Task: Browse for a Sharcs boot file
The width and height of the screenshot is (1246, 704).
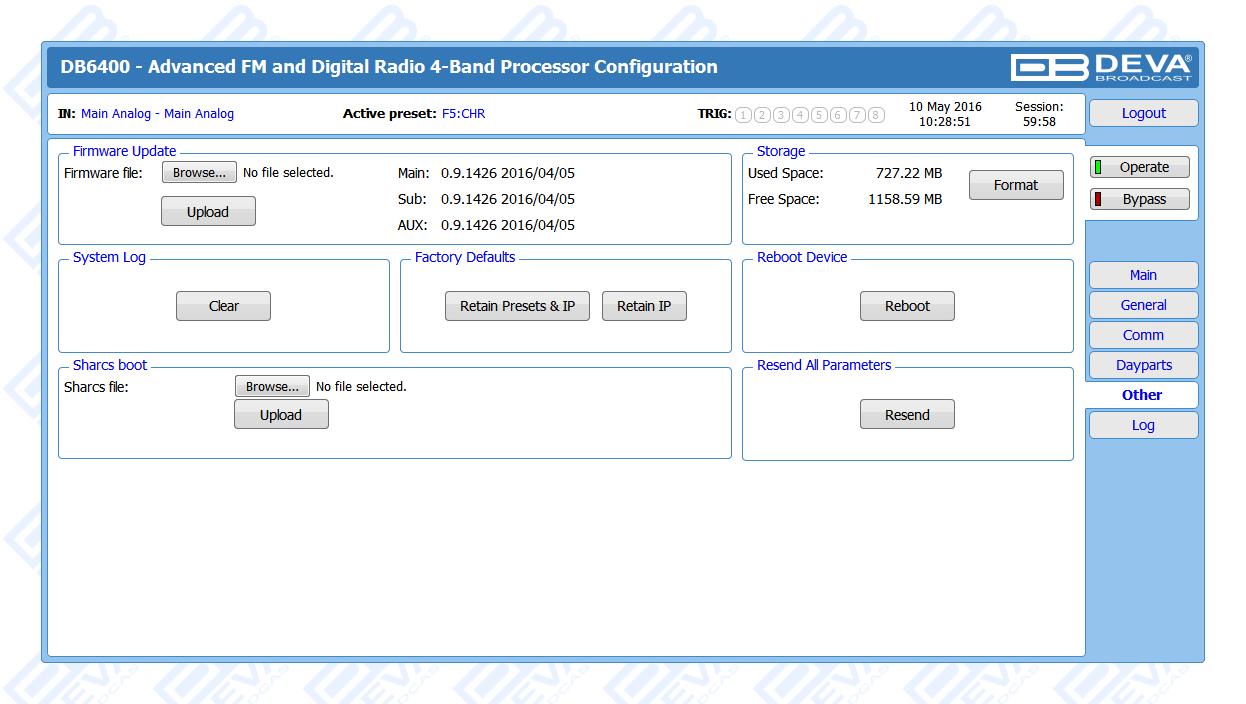Action: 272,387
